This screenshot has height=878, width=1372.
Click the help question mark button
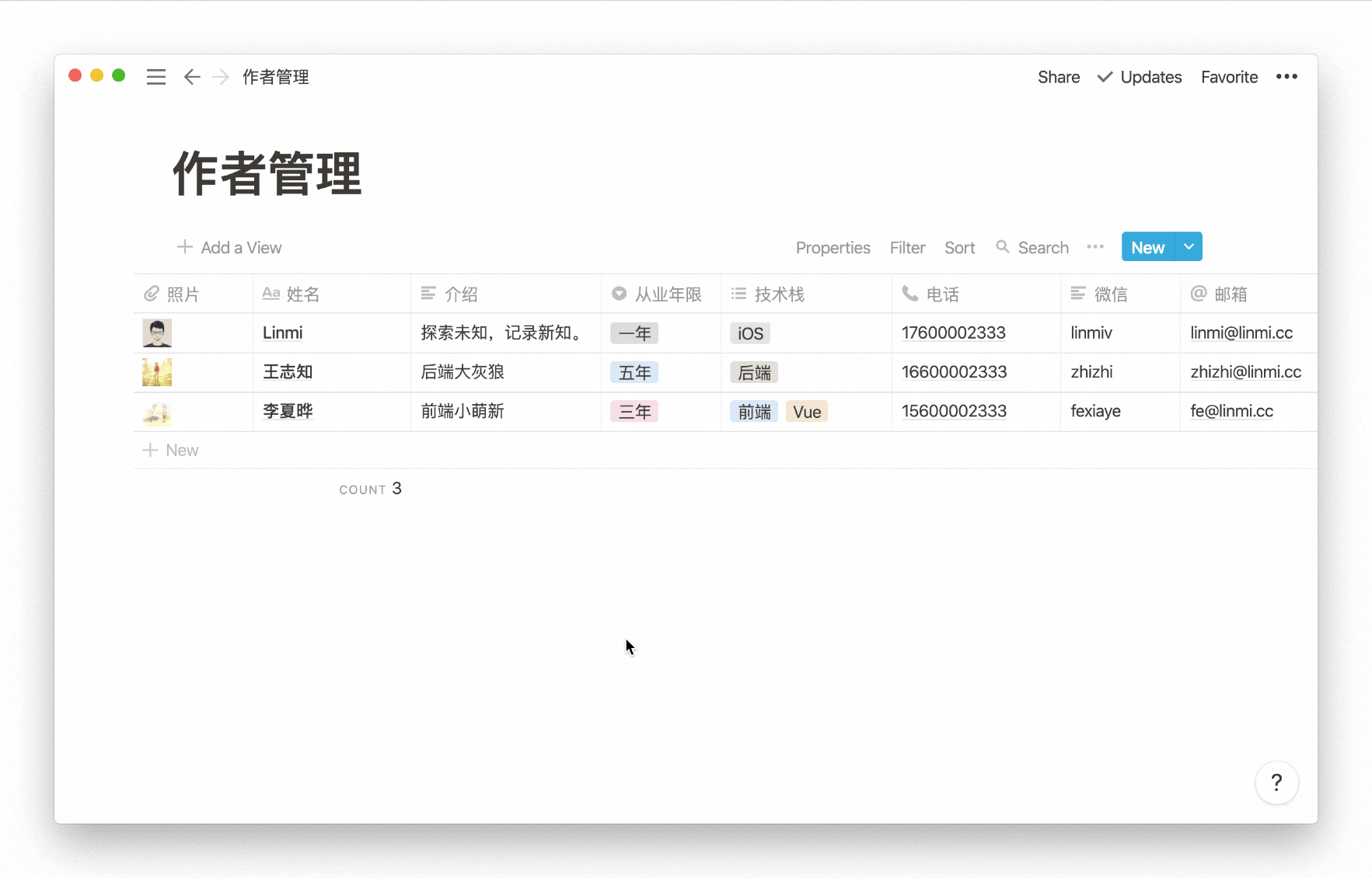[x=1276, y=782]
